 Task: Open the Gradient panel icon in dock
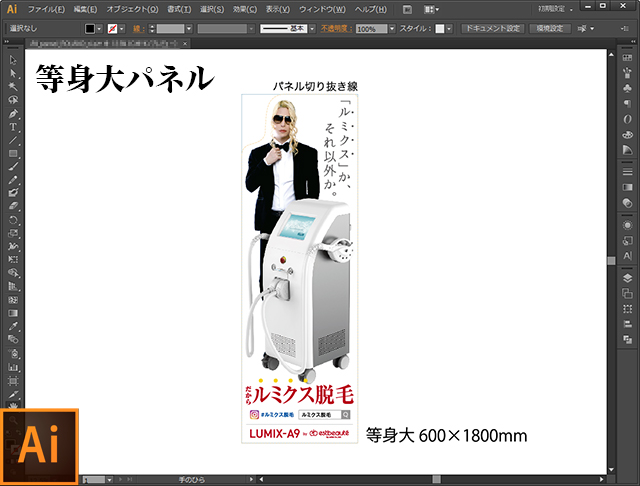tap(627, 187)
